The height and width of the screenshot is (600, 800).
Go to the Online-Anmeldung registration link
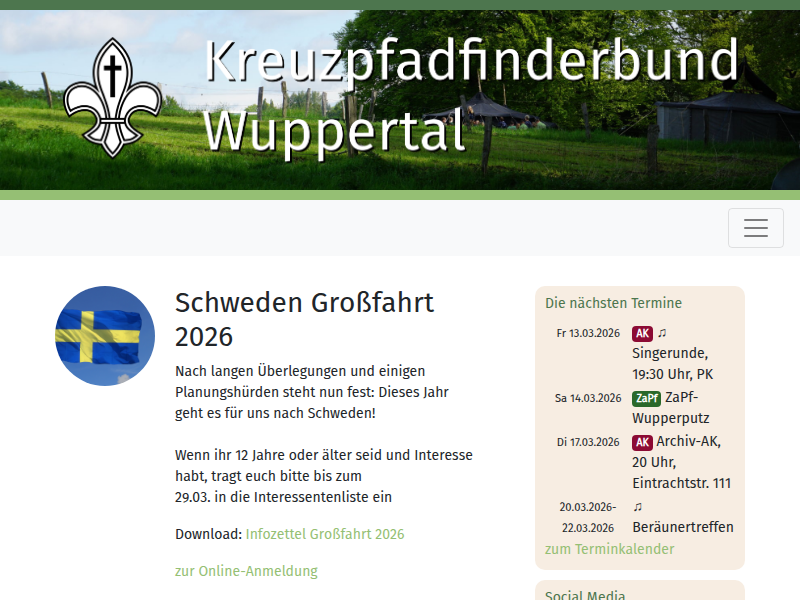(x=246, y=571)
